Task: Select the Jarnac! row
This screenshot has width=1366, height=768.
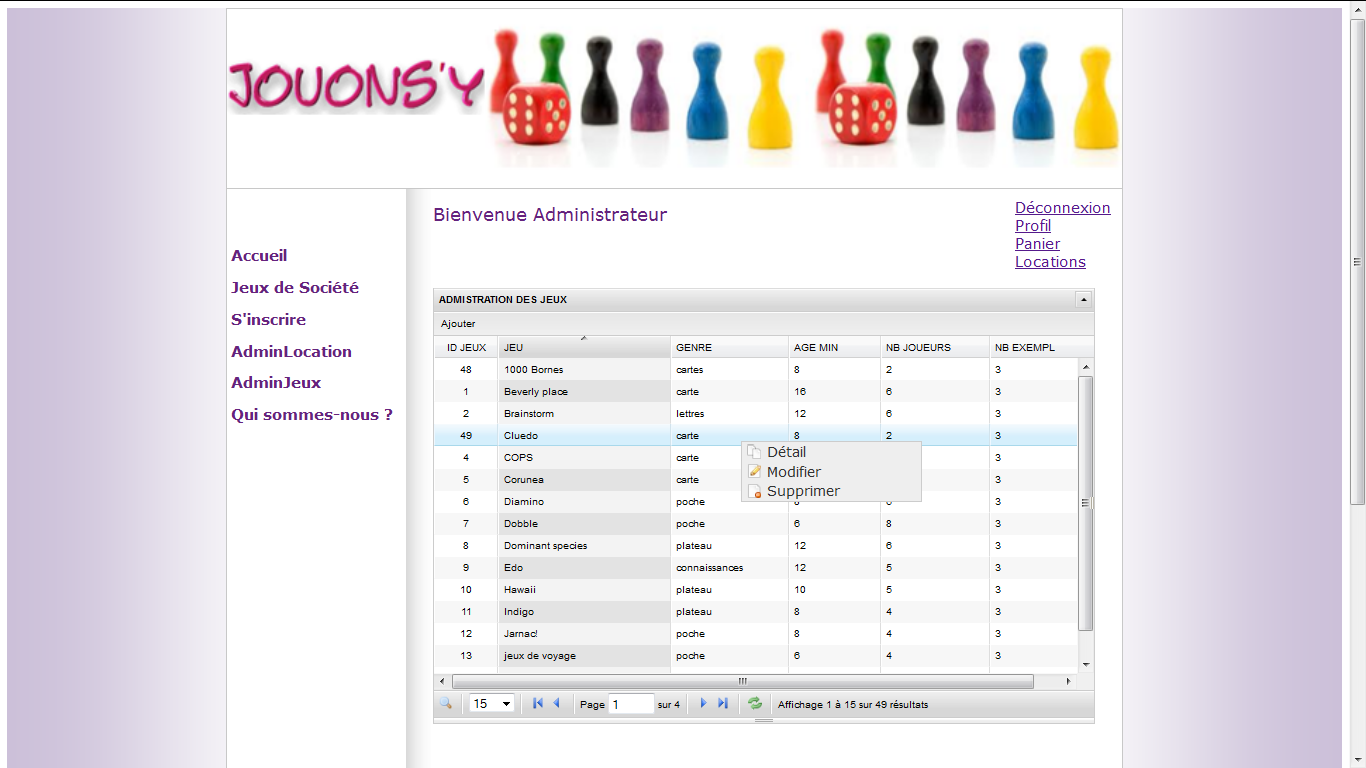Action: (756, 634)
